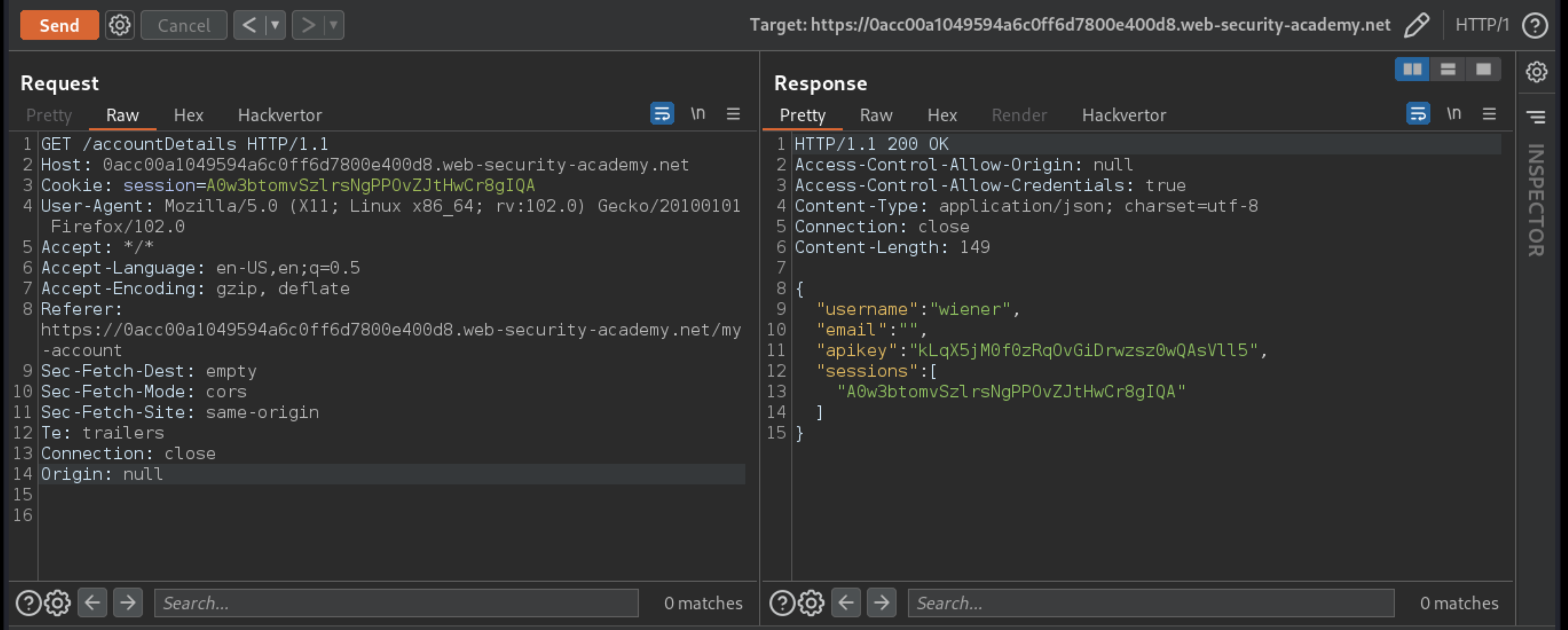The width and height of the screenshot is (1568, 630).
Task: Select top-bottom split layout view
Action: pyautogui.click(x=1447, y=69)
